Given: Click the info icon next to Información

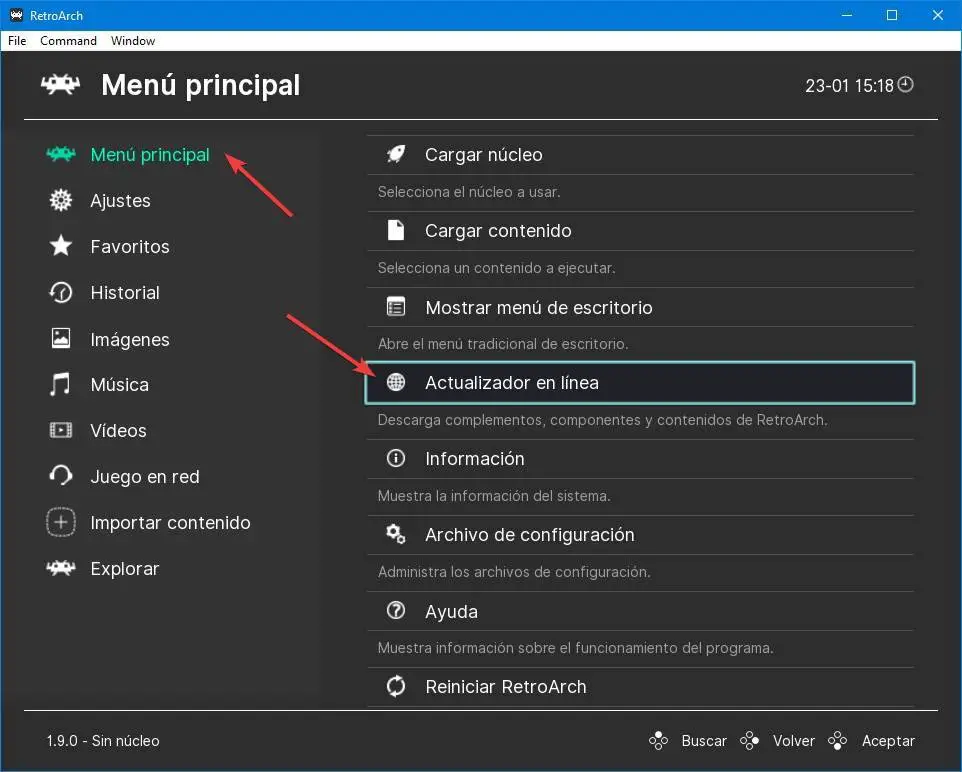Looking at the screenshot, I should 396,458.
